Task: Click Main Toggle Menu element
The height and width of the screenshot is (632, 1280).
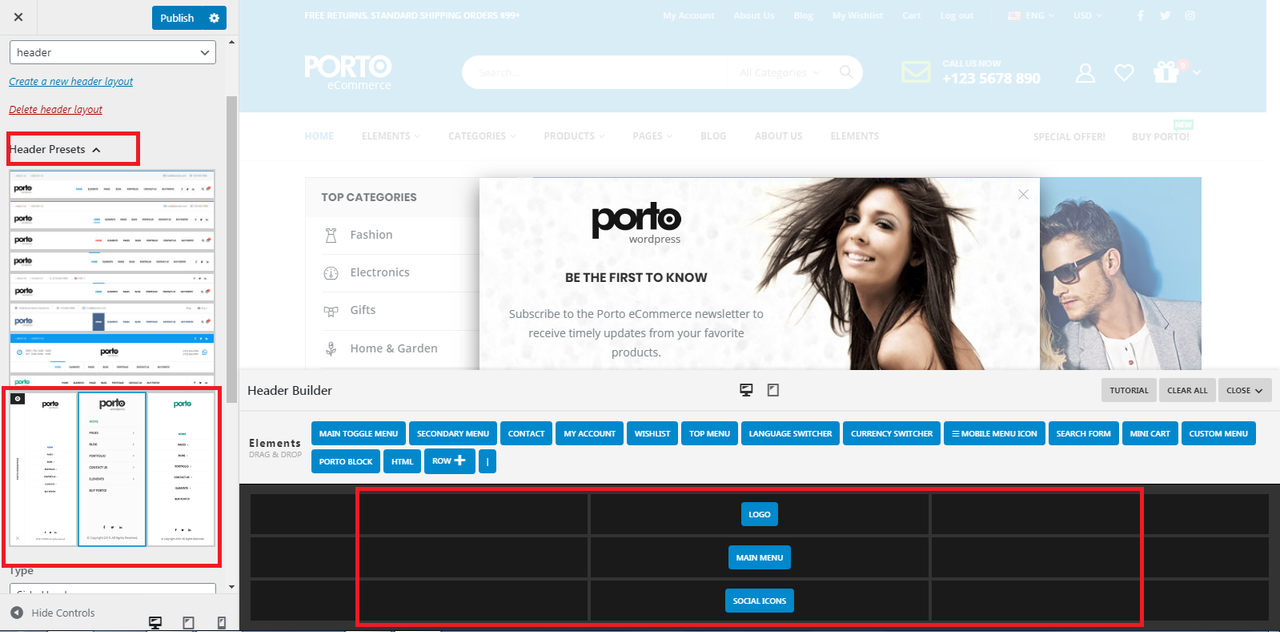Action: (x=359, y=433)
